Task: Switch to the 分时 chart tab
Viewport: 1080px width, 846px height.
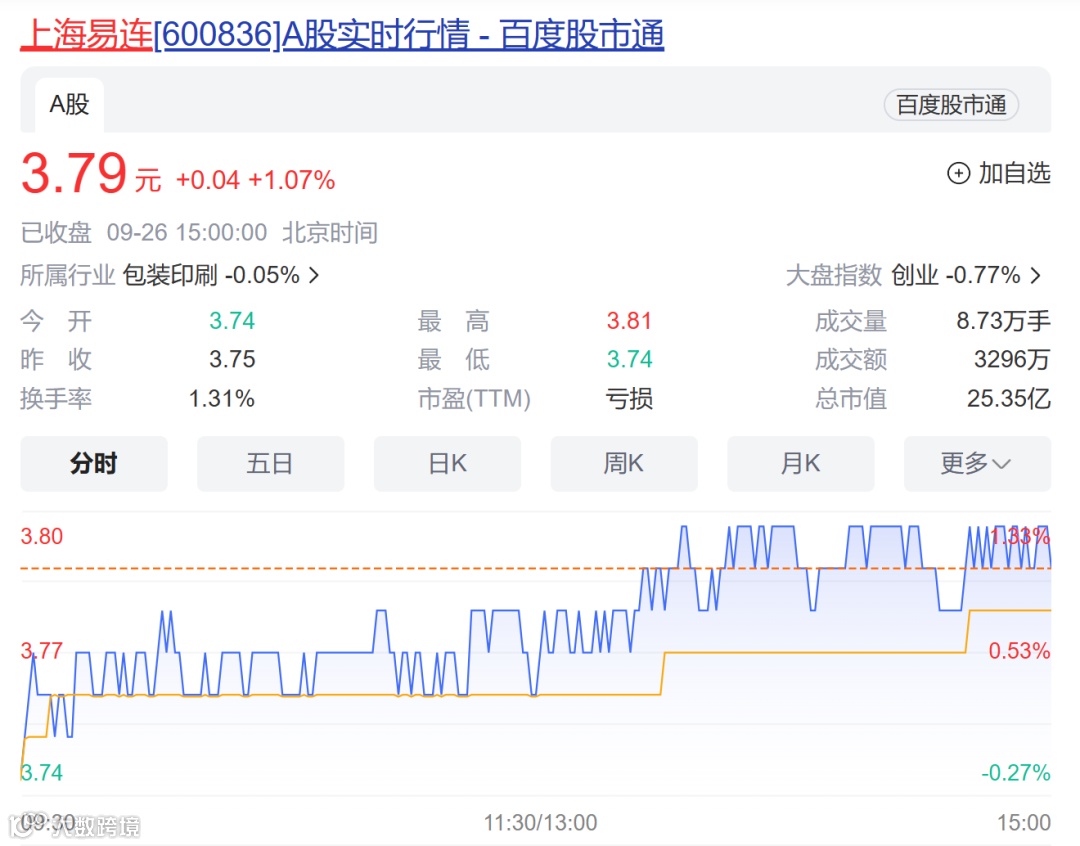Action: click(94, 463)
